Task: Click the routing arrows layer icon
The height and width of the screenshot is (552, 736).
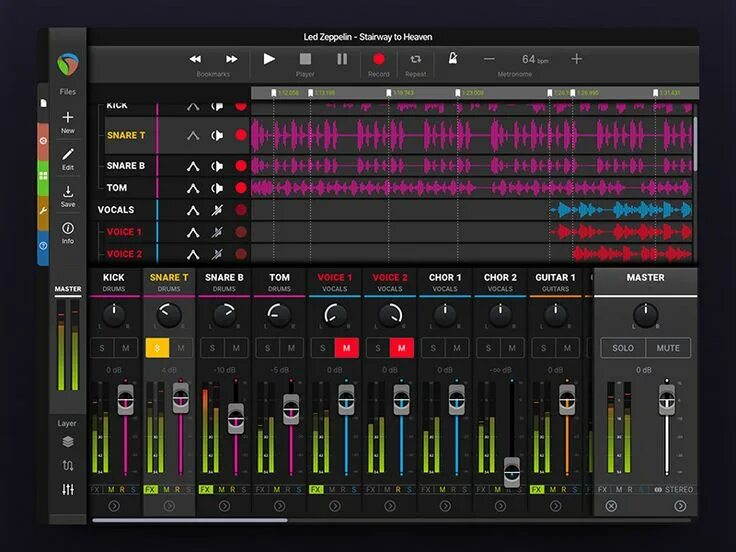Action: pyautogui.click(x=68, y=466)
